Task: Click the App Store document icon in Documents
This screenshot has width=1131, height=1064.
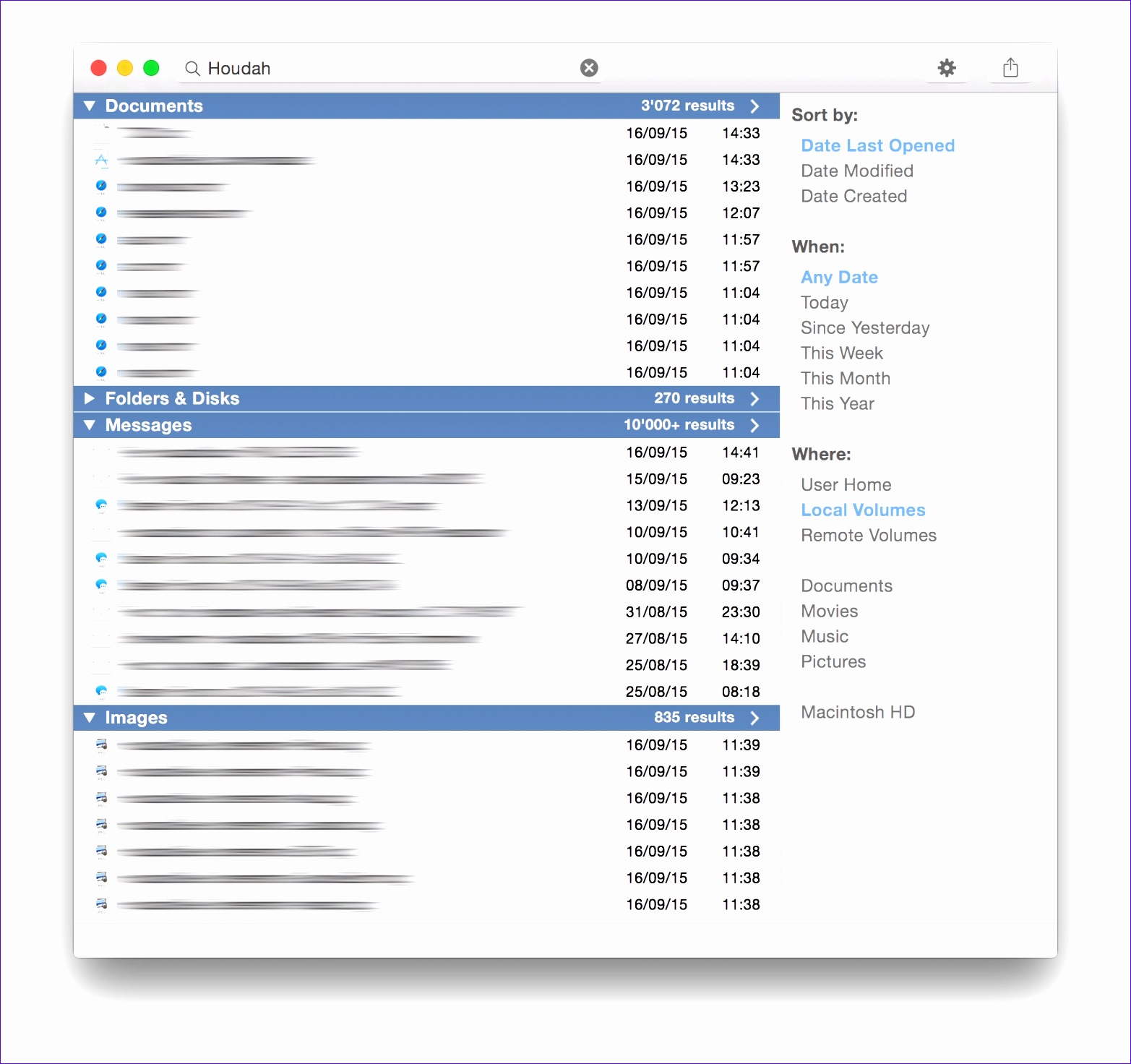Action: [x=101, y=160]
